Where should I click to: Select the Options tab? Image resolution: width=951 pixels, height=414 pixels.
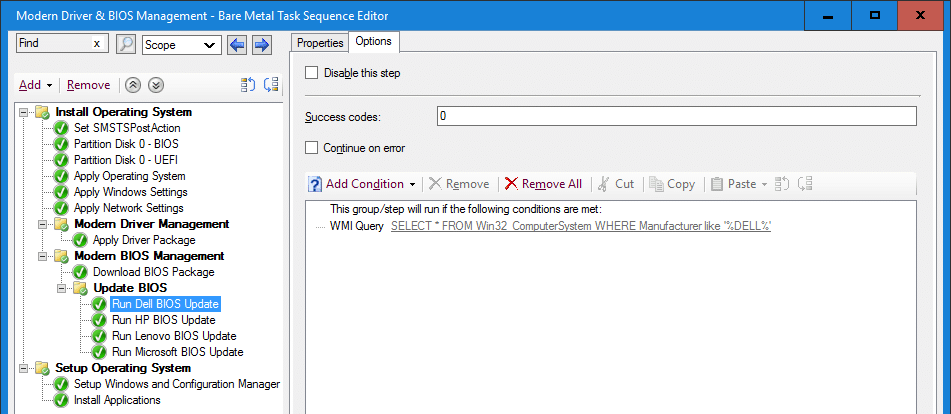pos(374,41)
